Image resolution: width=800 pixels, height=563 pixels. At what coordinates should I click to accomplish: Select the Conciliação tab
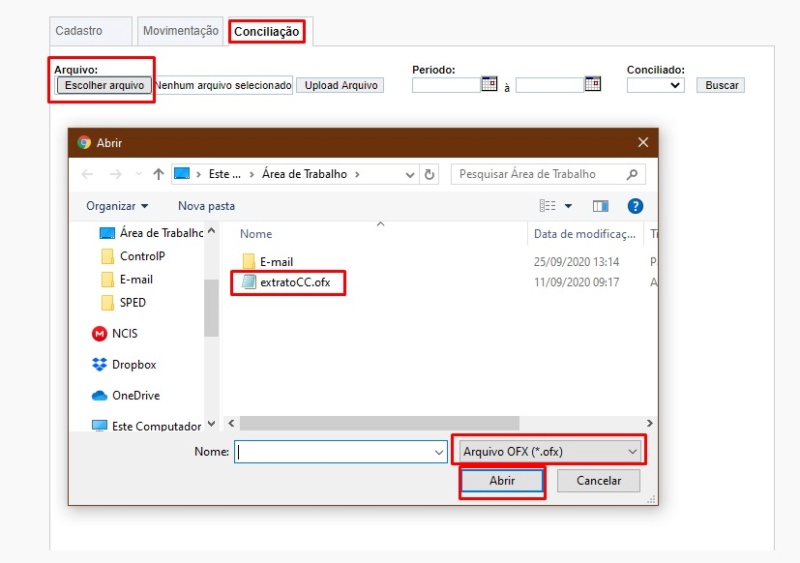pos(266,32)
